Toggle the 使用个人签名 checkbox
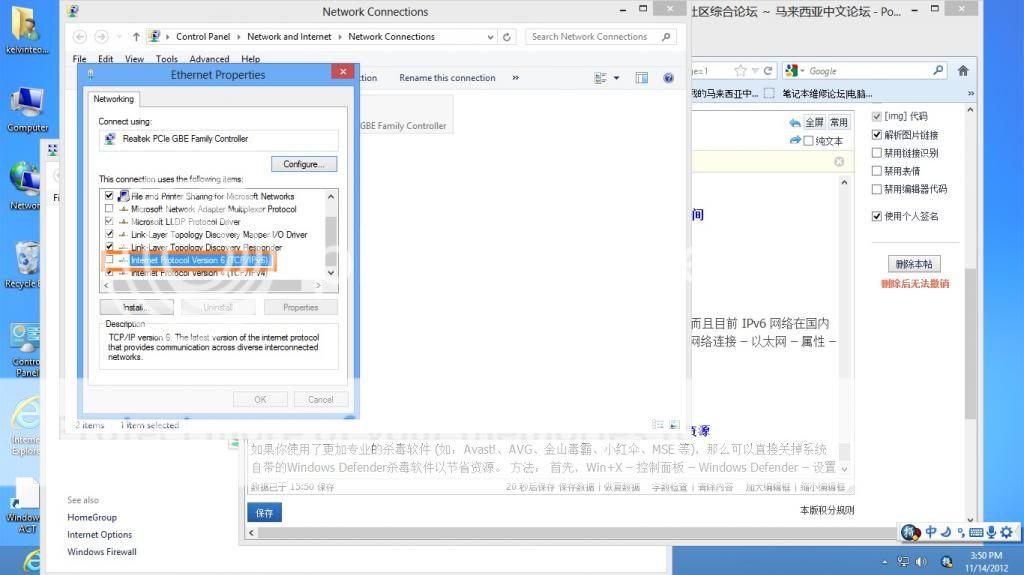The width and height of the screenshot is (1024, 575). coord(877,216)
